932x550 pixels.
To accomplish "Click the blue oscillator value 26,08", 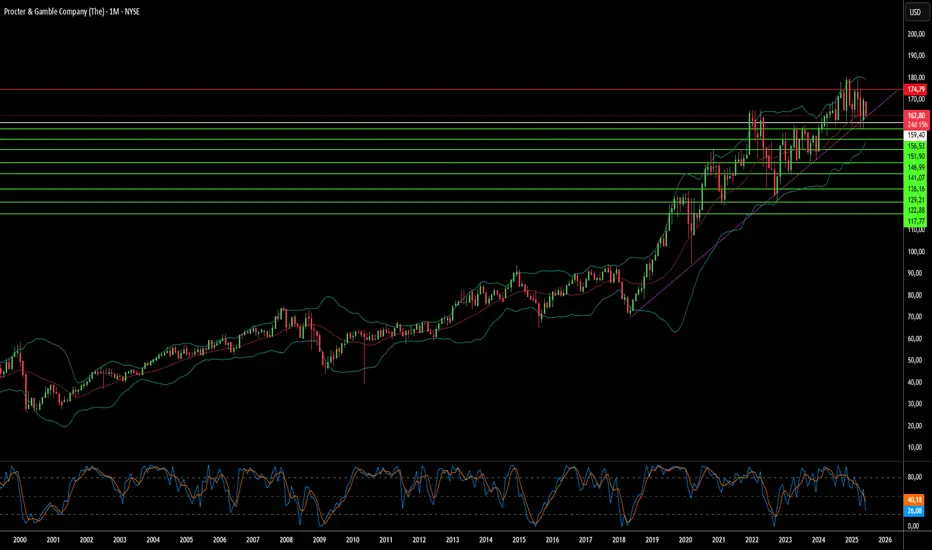I will [914, 511].
